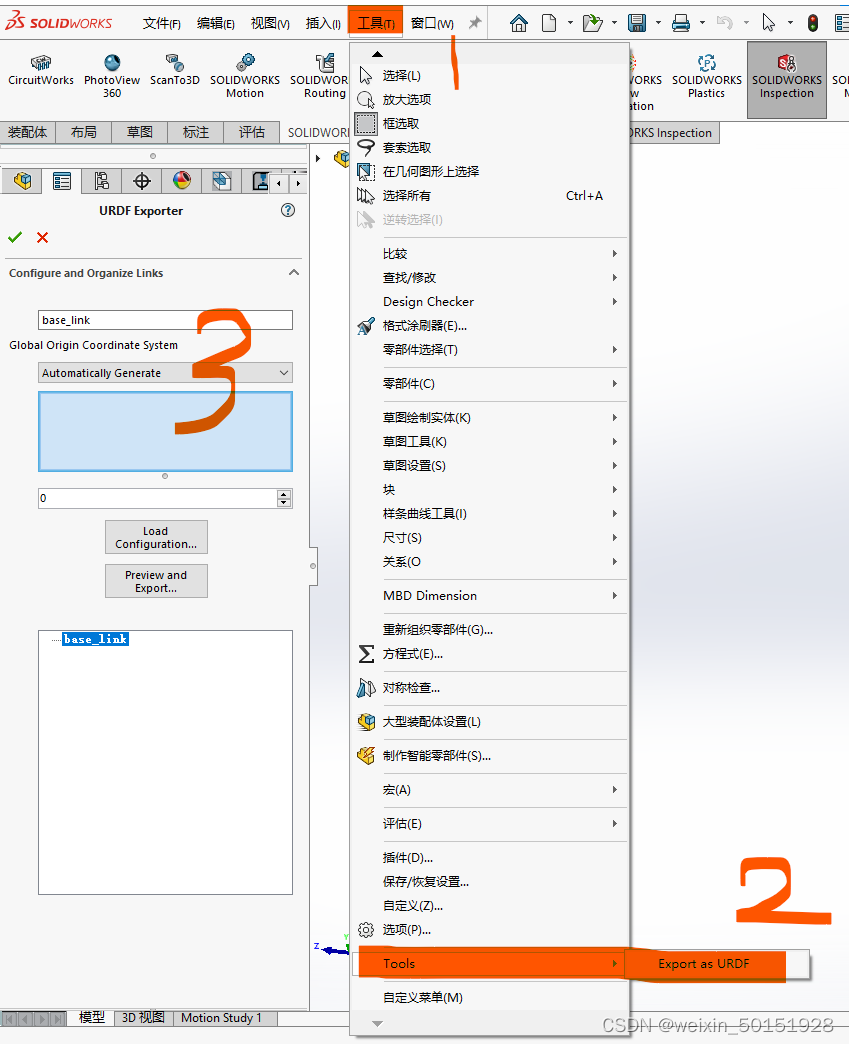This screenshot has width=849, height=1044.
Task: Open the DimXpertManager tab
Action: pos(142,180)
